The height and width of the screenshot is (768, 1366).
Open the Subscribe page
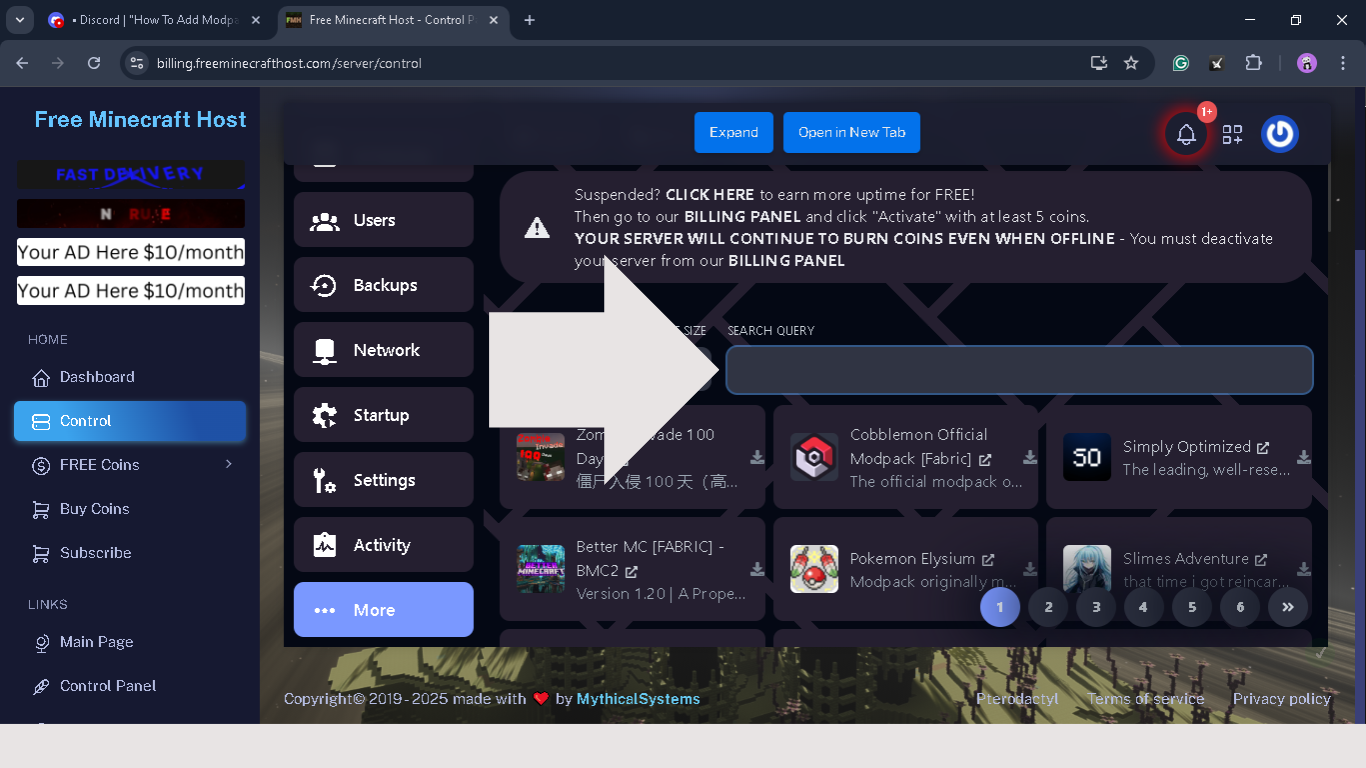coord(130,553)
